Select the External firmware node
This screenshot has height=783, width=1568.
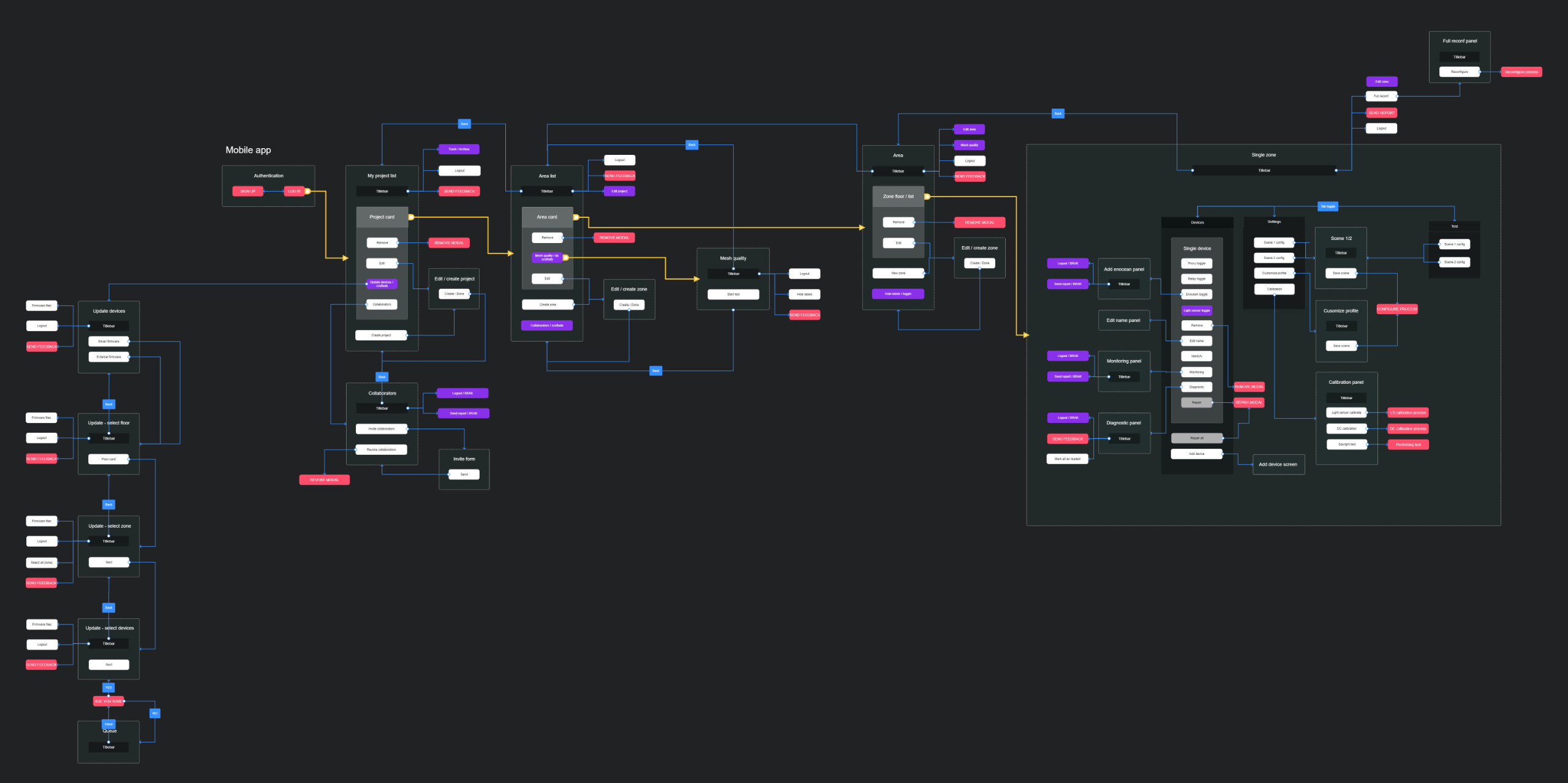click(x=109, y=357)
